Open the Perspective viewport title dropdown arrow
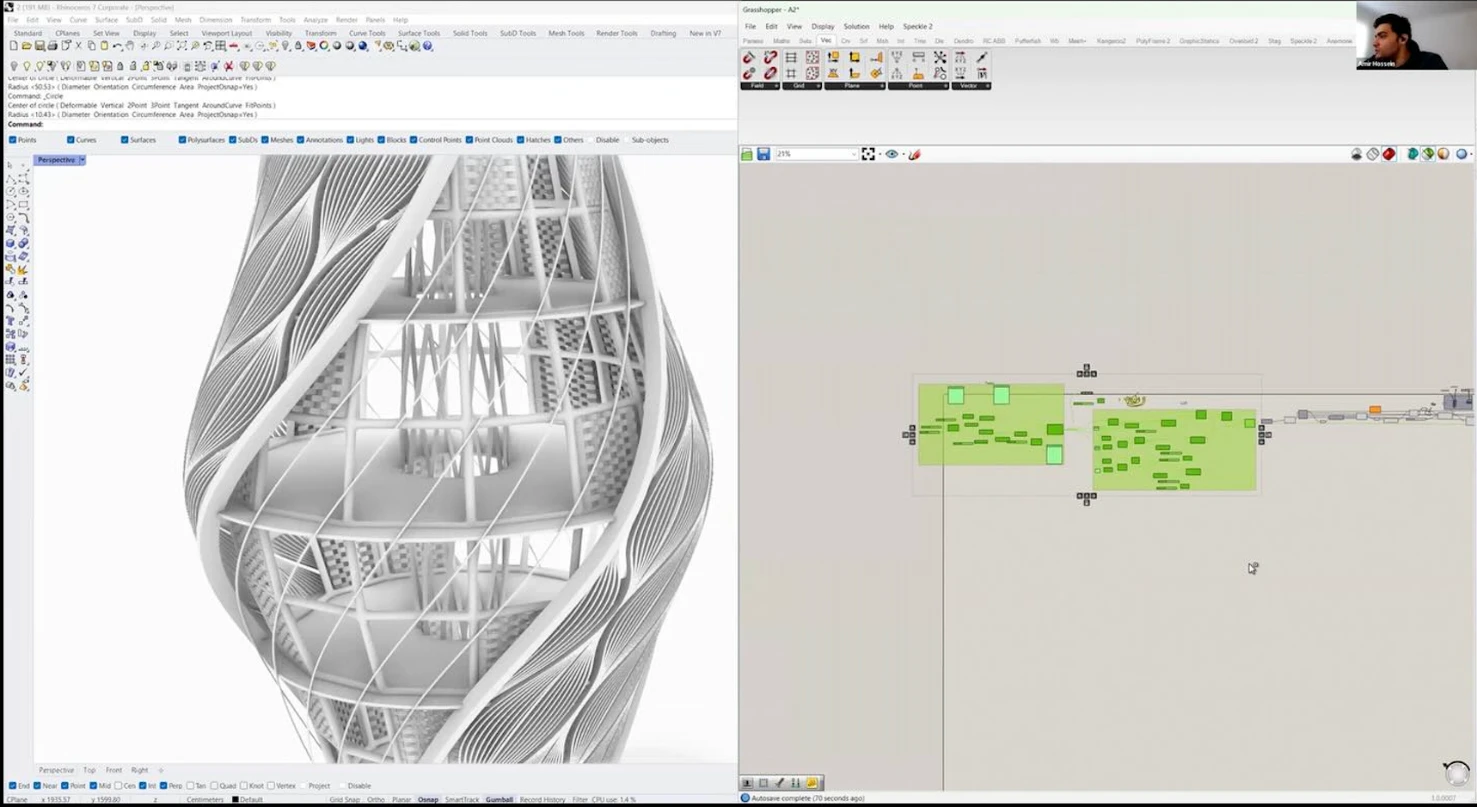This screenshot has height=807, width=1477. (x=82, y=160)
